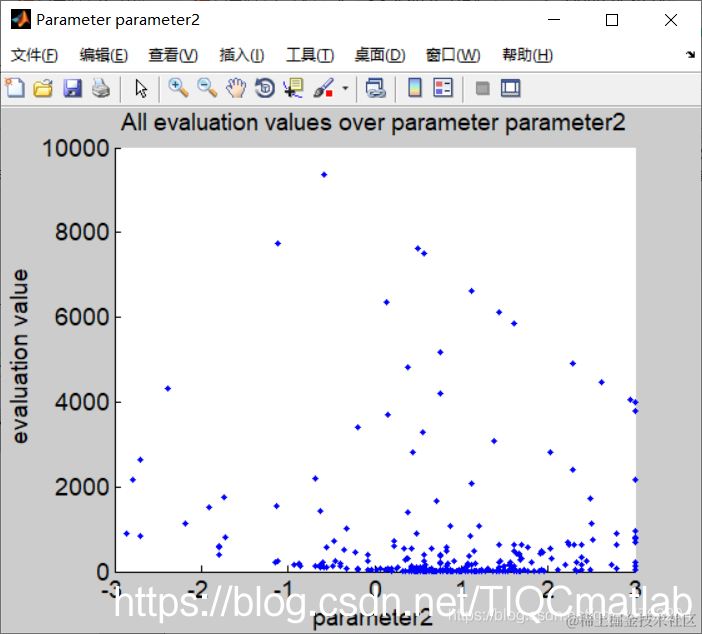Open the 帮助(H) menu
The image size is (702, 634).
tap(528, 55)
